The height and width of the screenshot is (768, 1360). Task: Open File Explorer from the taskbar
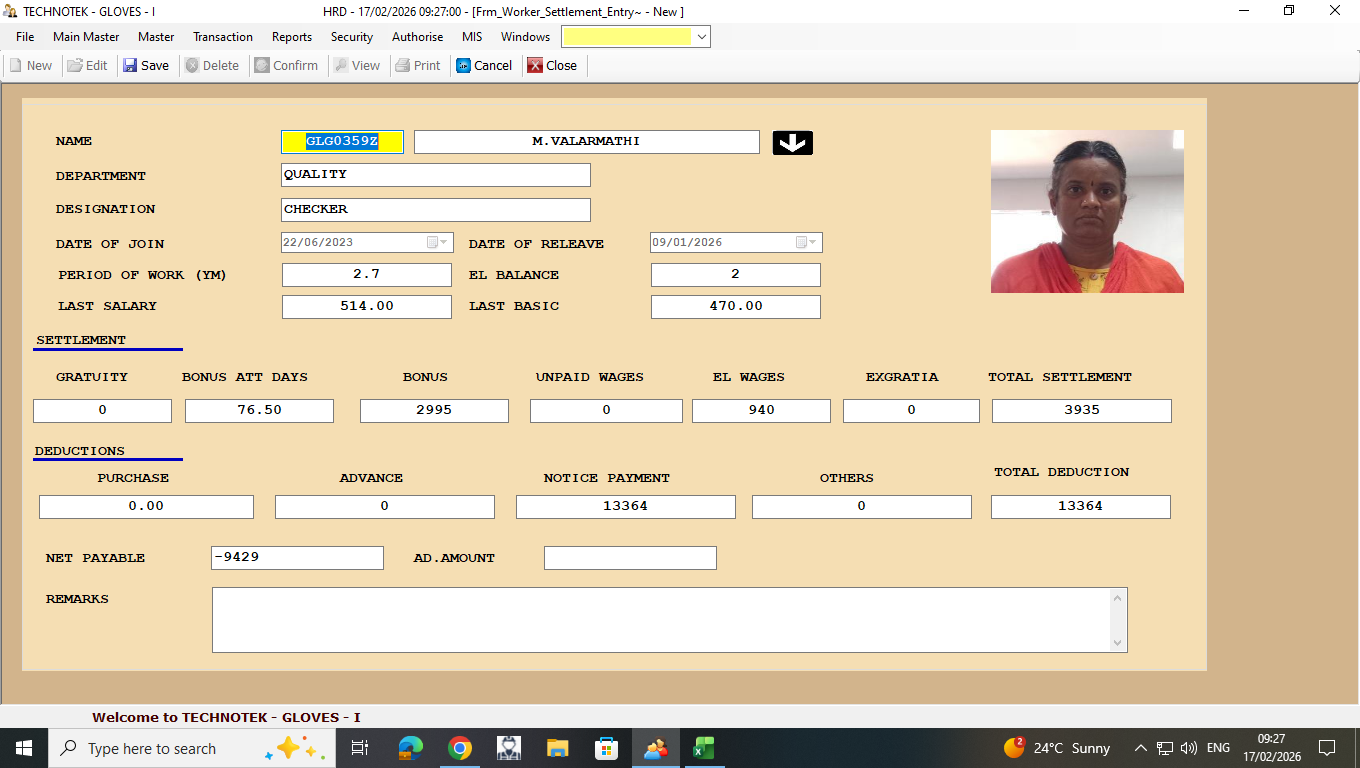click(558, 748)
